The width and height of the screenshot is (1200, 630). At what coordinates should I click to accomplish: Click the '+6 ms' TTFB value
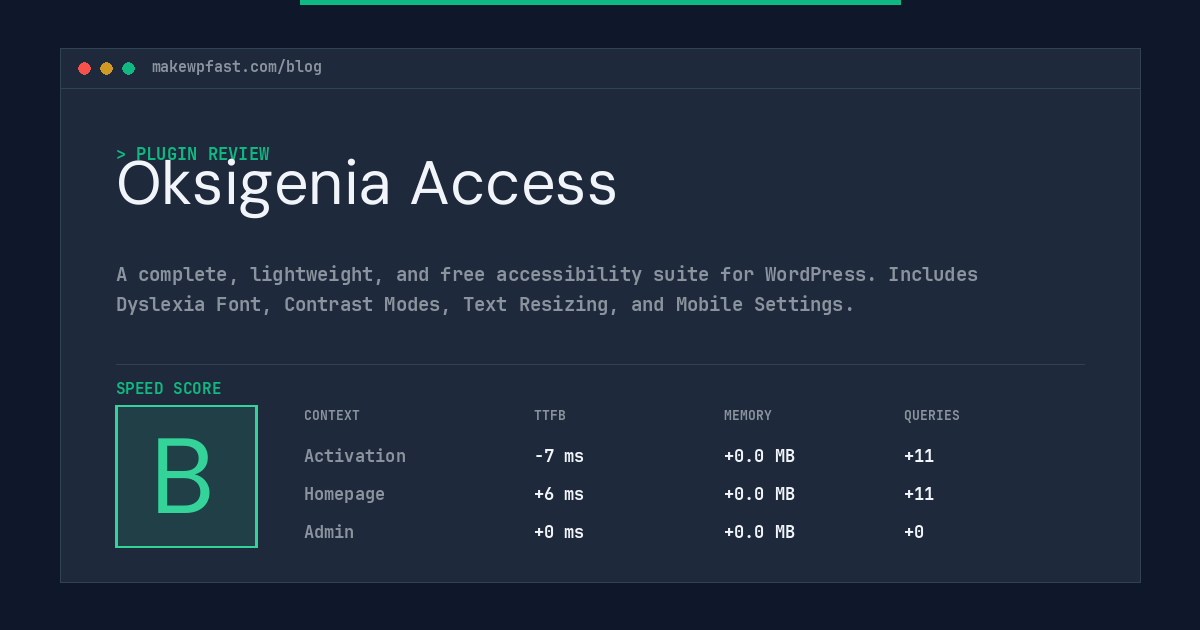pos(559,494)
